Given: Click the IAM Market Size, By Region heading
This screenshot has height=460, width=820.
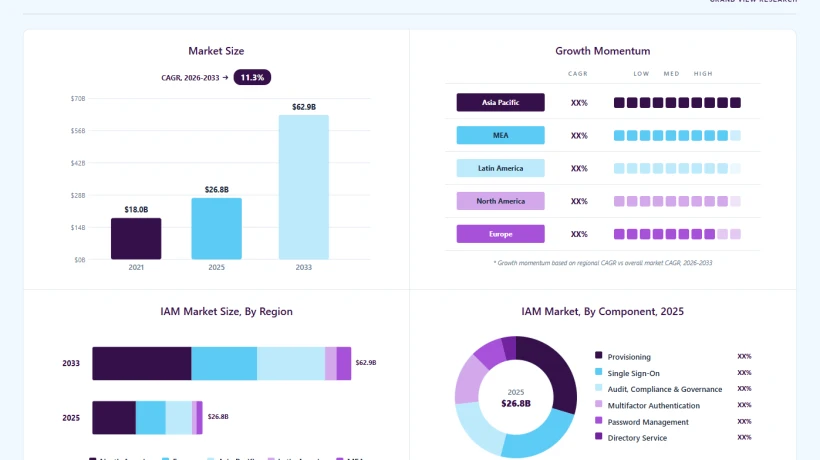Looking at the screenshot, I should coord(226,312).
